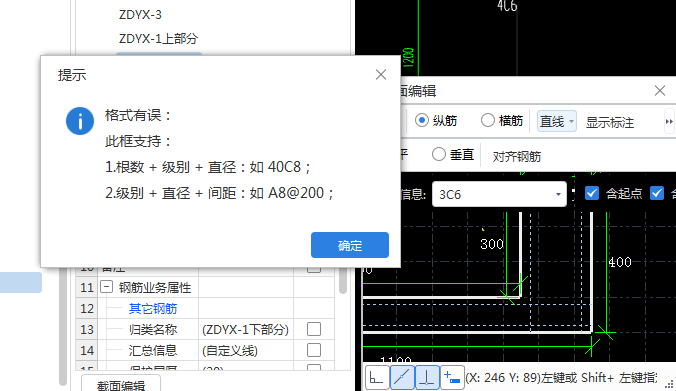Check the box in the 汇总信息 row

point(314,350)
